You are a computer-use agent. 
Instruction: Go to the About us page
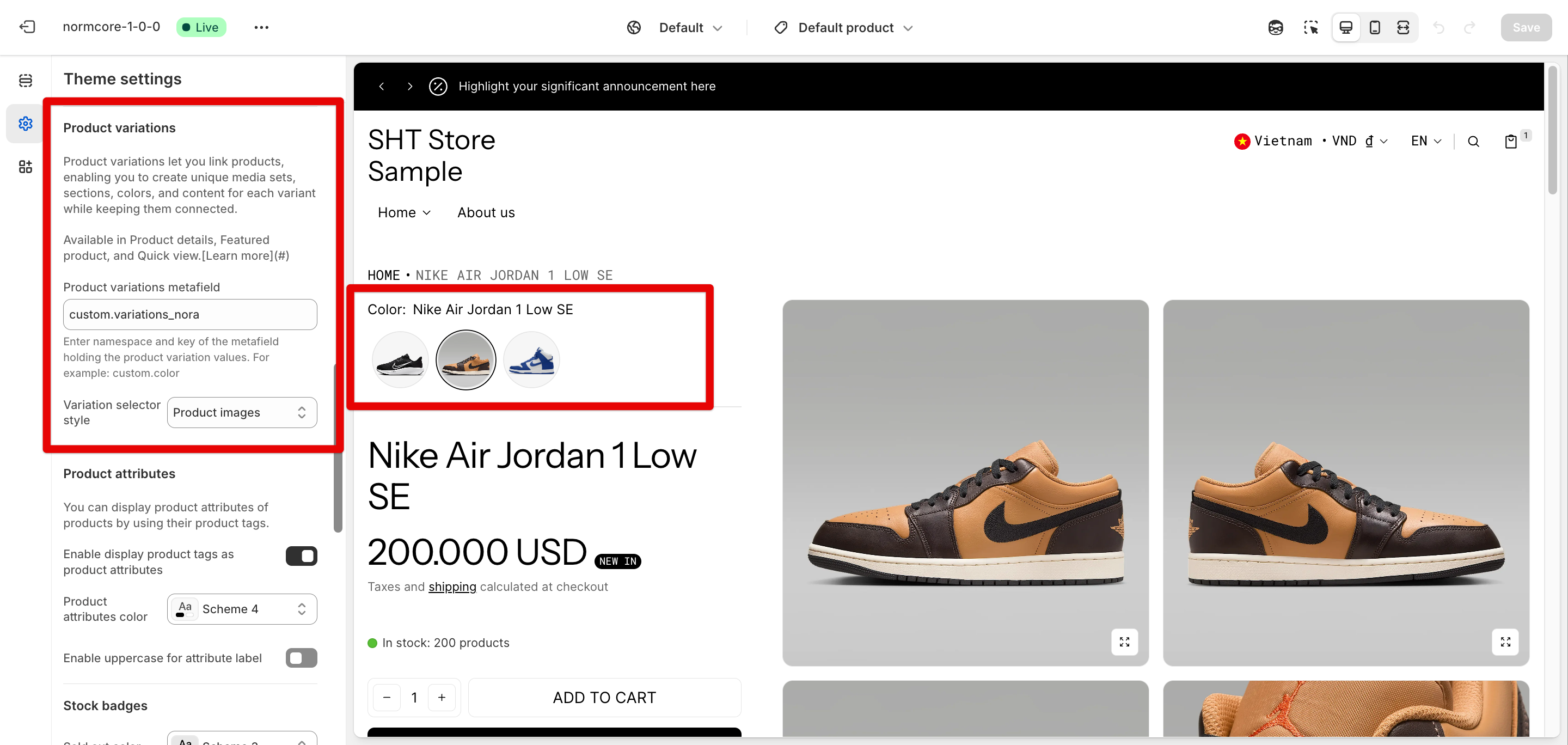486,212
